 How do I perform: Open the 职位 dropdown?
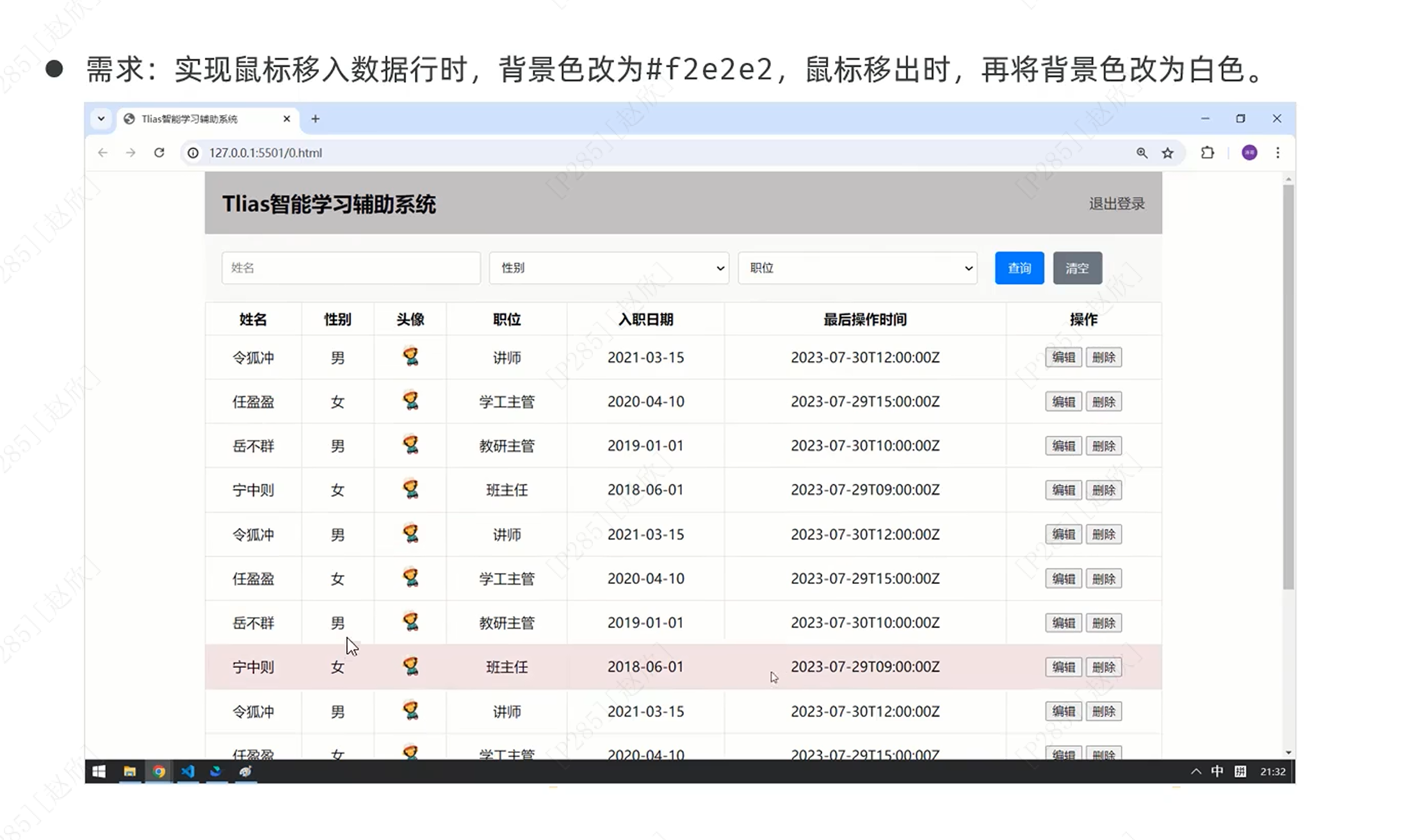pyautogui.click(x=857, y=268)
